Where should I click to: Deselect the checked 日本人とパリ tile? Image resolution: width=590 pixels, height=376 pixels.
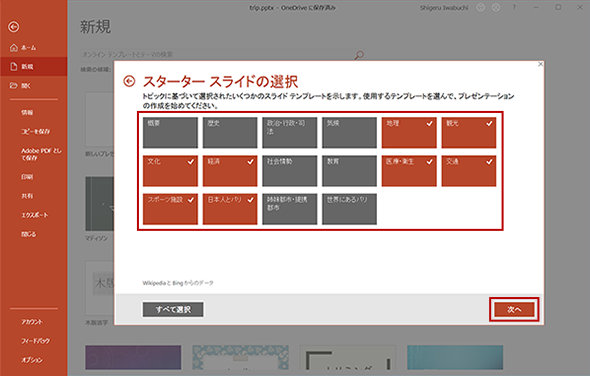pyautogui.click(x=230, y=209)
